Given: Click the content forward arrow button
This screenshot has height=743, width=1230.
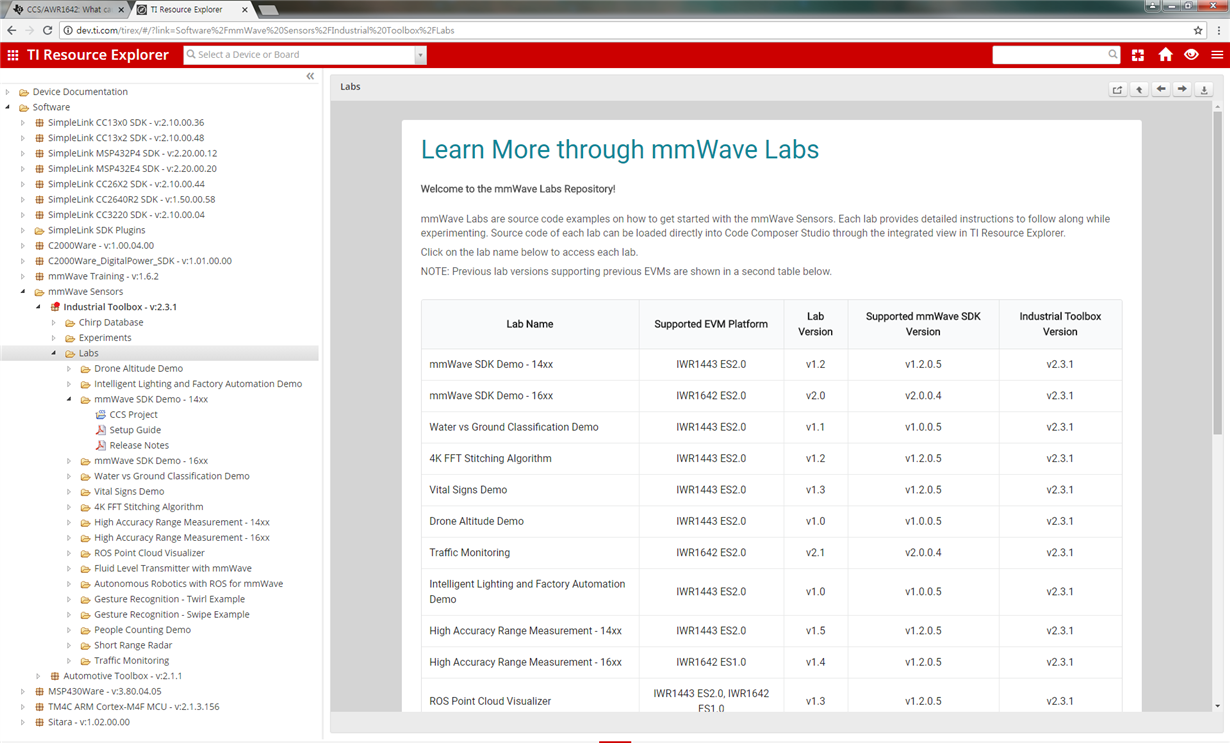Looking at the screenshot, I should tap(1182, 90).
